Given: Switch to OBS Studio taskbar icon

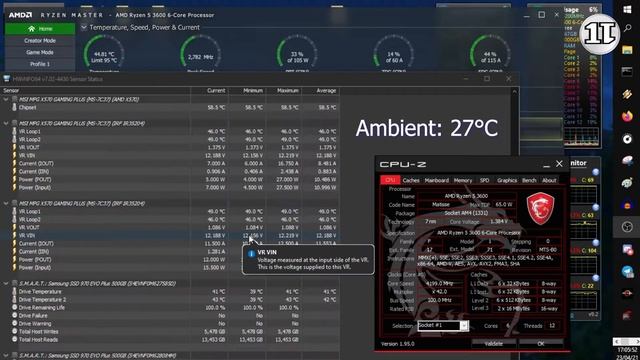Looking at the screenshot, I should tap(627, 227).
